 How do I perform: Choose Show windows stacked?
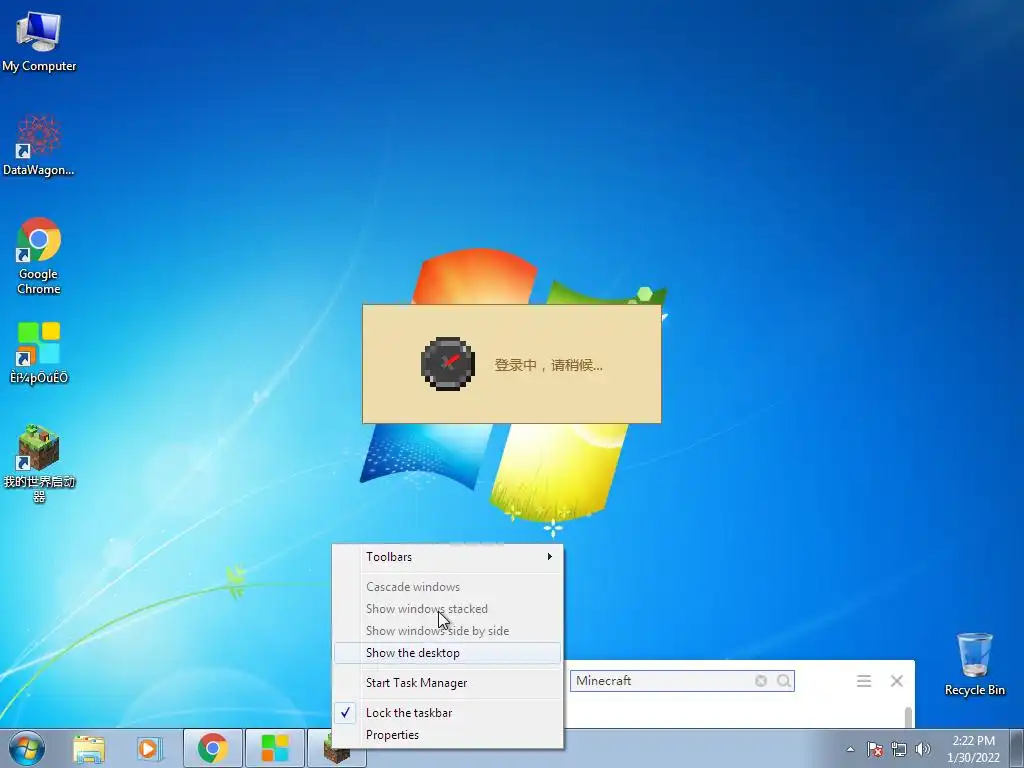click(448, 609)
